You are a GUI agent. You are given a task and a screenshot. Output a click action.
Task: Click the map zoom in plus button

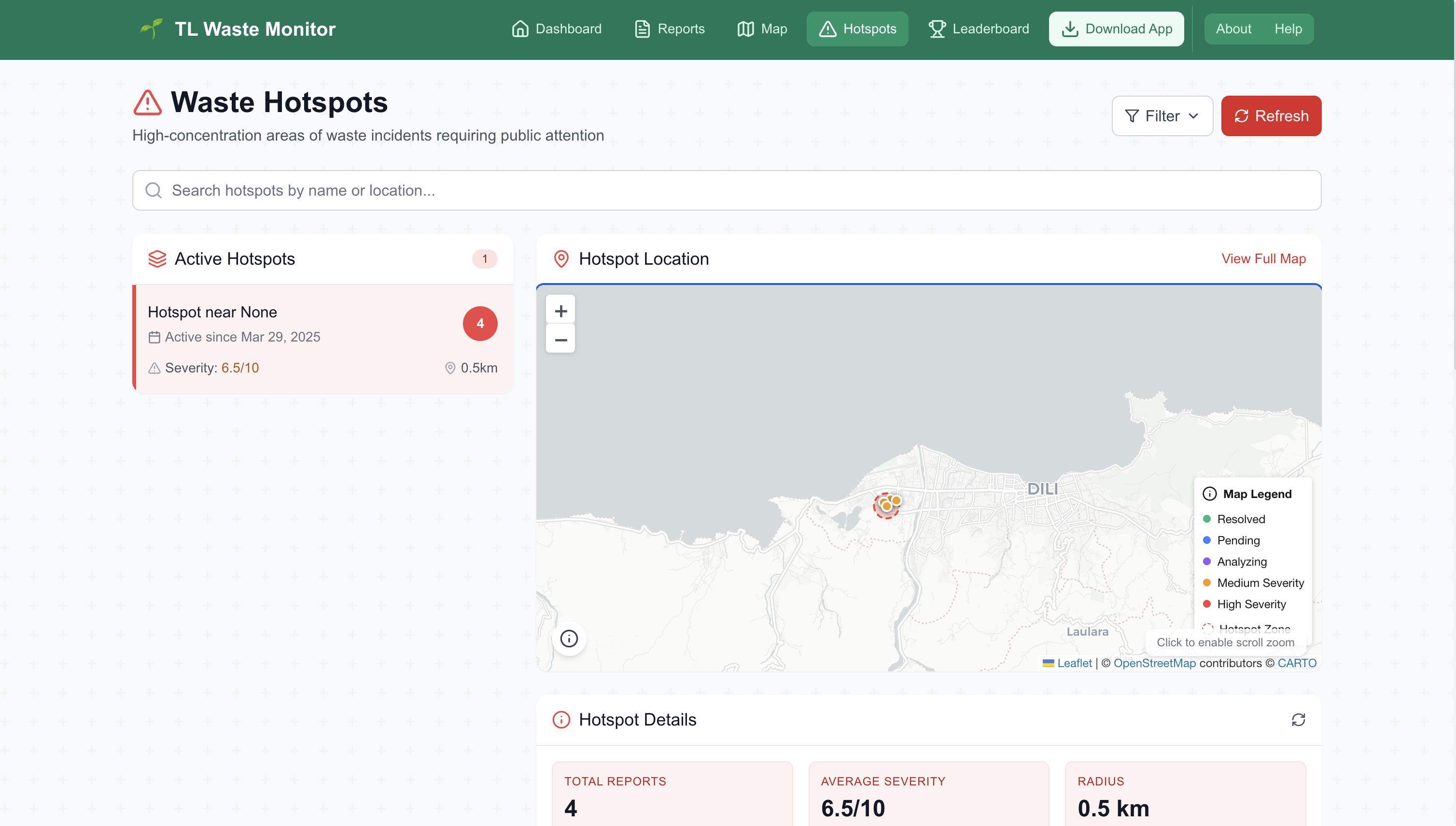[x=560, y=310]
